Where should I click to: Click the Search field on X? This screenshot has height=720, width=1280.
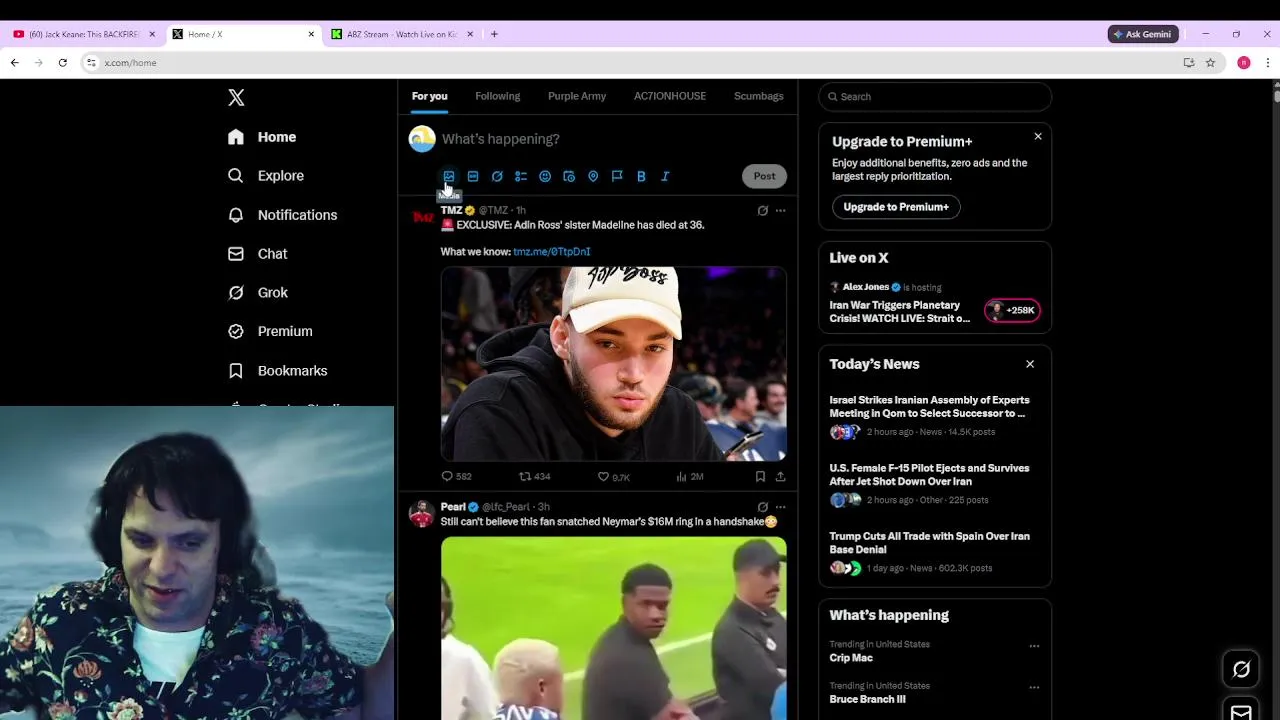point(935,97)
